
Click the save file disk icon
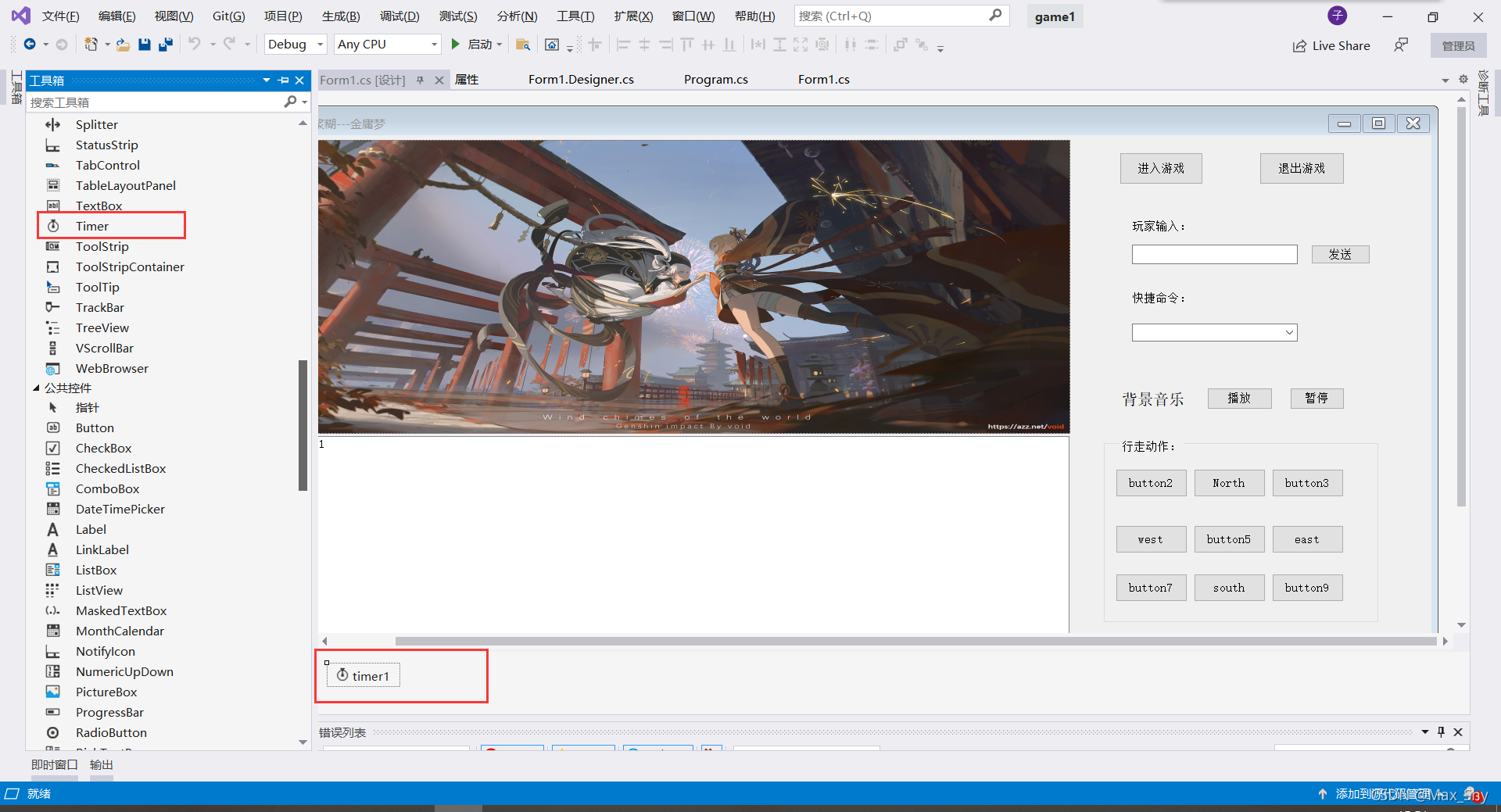144,45
